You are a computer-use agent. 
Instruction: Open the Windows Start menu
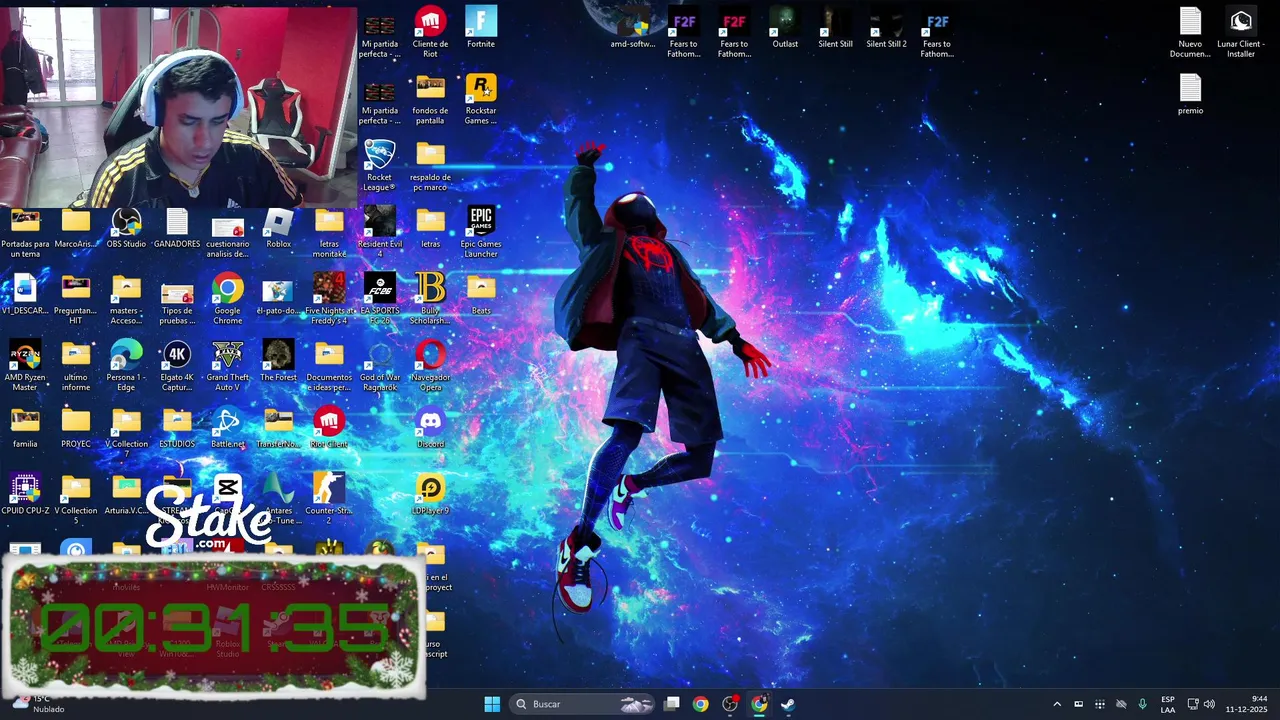pyautogui.click(x=492, y=704)
